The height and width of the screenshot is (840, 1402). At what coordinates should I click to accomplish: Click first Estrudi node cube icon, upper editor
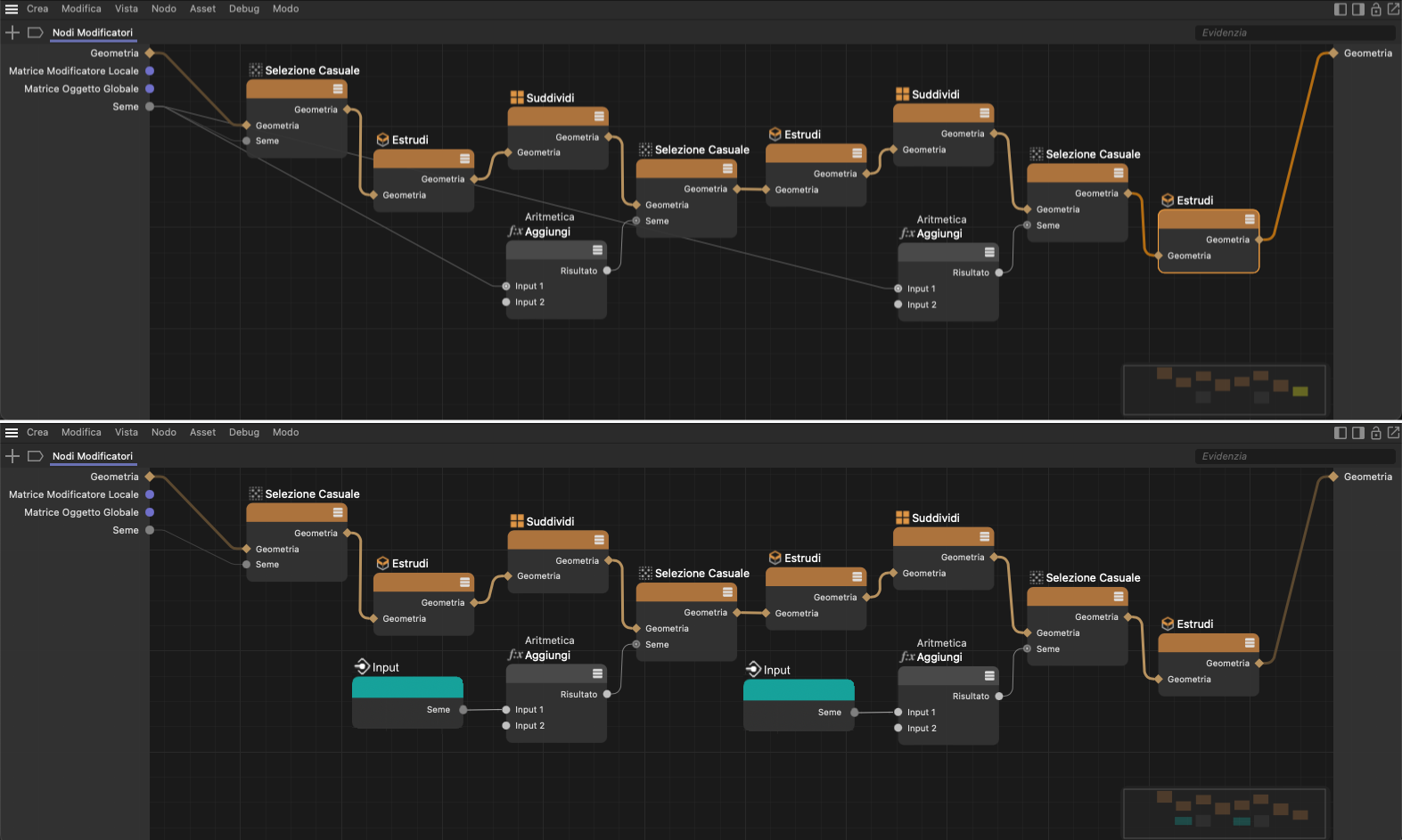pos(382,140)
